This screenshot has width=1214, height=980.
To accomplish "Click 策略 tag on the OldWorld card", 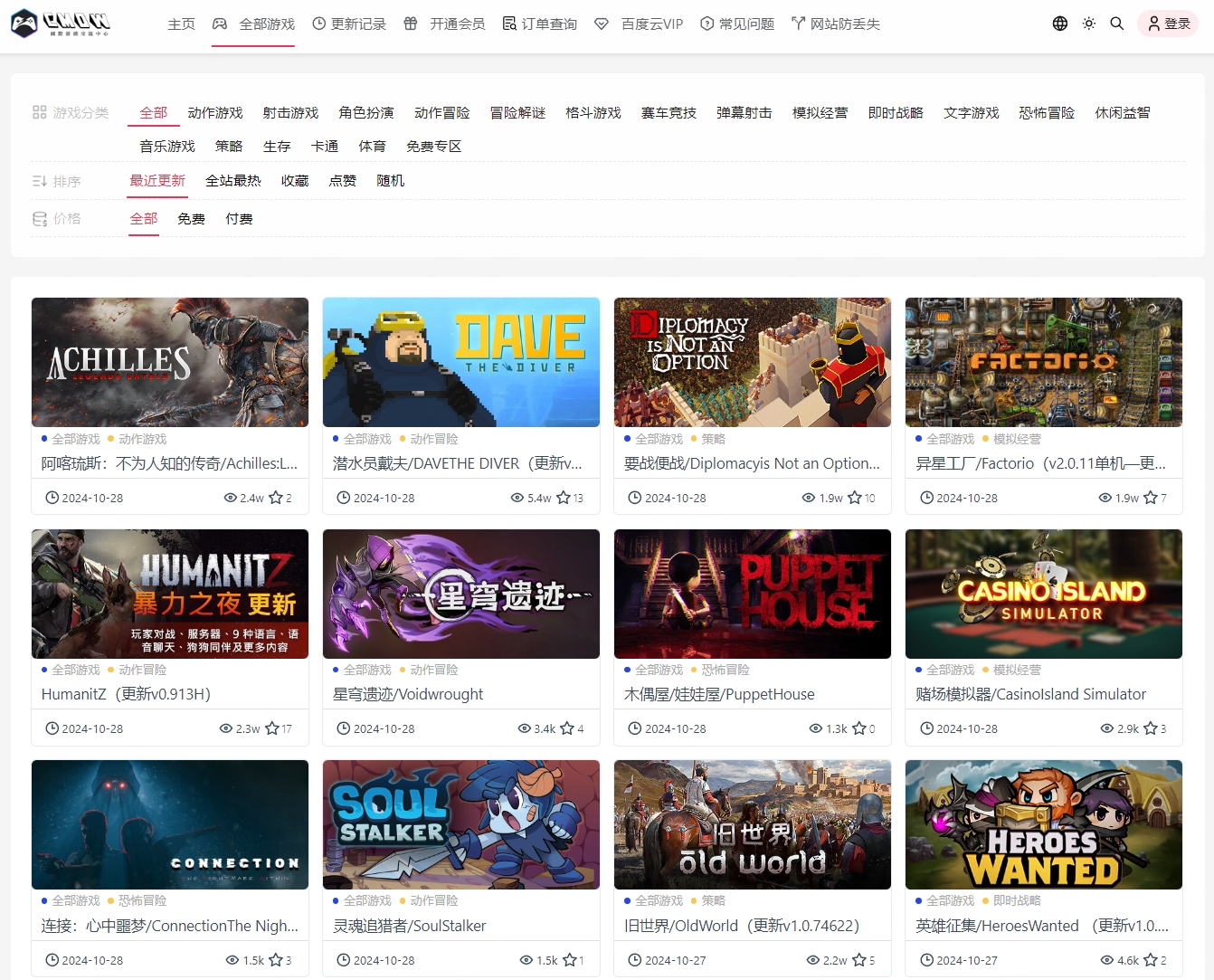I will coord(714,900).
